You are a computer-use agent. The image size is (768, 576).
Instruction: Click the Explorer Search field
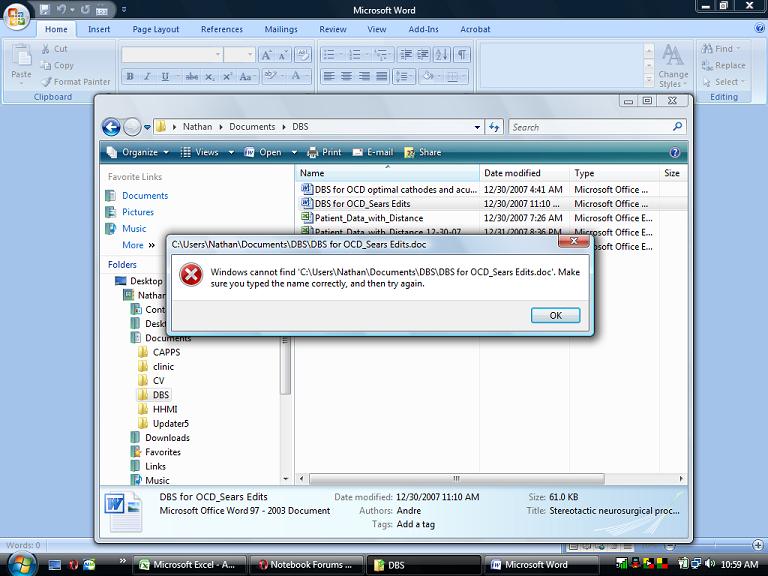coord(597,127)
